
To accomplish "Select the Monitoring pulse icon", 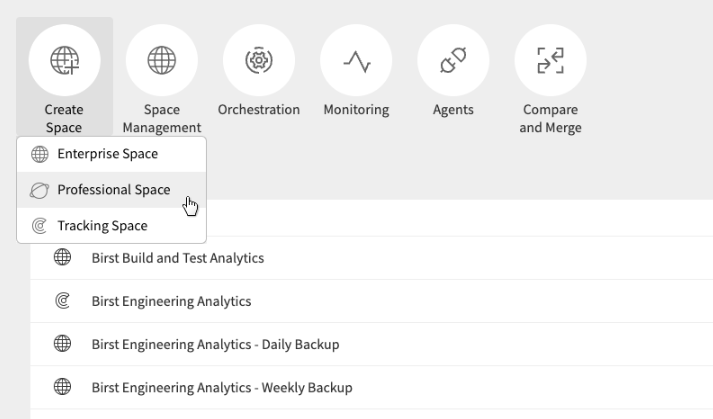I will click(x=356, y=61).
